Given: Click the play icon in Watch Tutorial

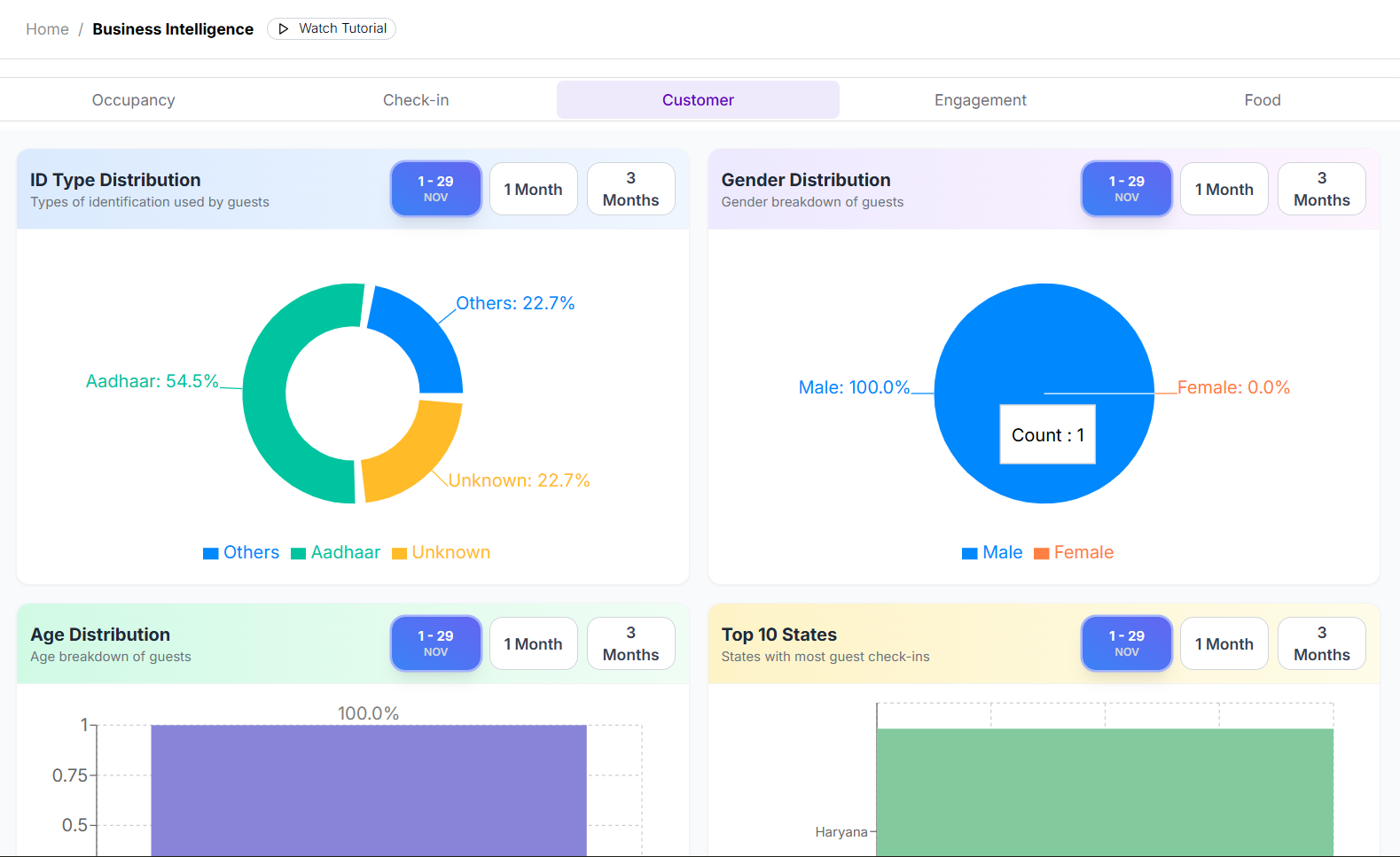Looking at the screenshot, I should click(x=284, y=29).
